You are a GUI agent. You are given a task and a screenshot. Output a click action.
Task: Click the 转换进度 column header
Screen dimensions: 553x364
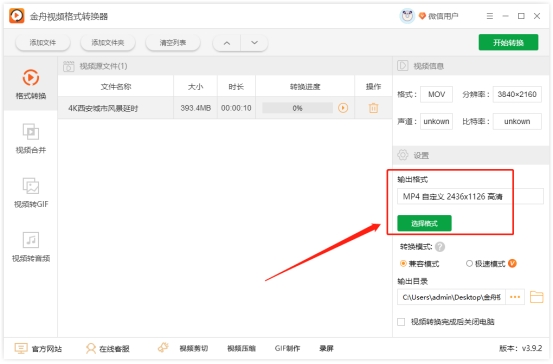[305, 86]
